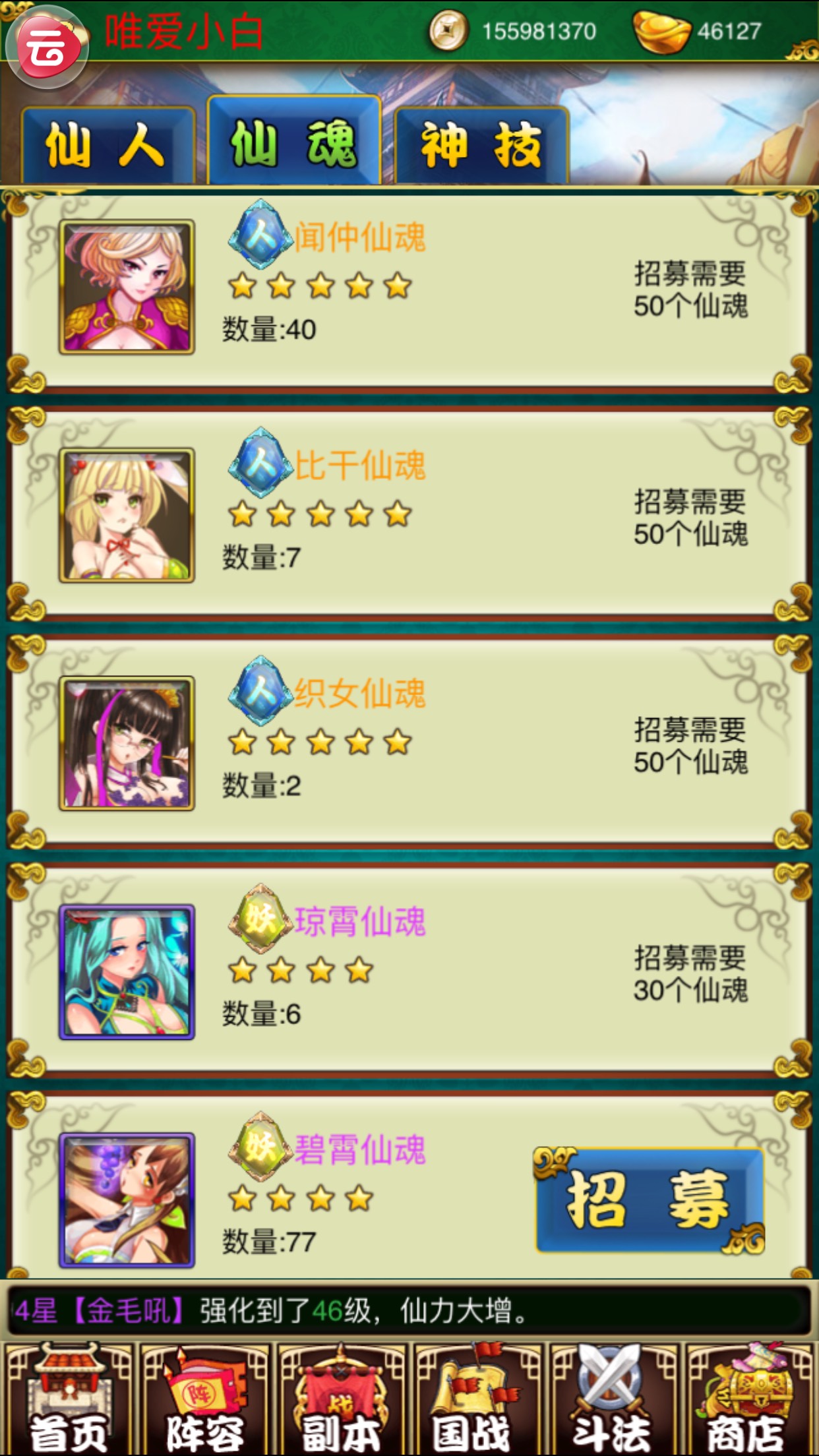Select the 仙魂 tab
Screen dimensions: 819x1456
tap(294, 141)
